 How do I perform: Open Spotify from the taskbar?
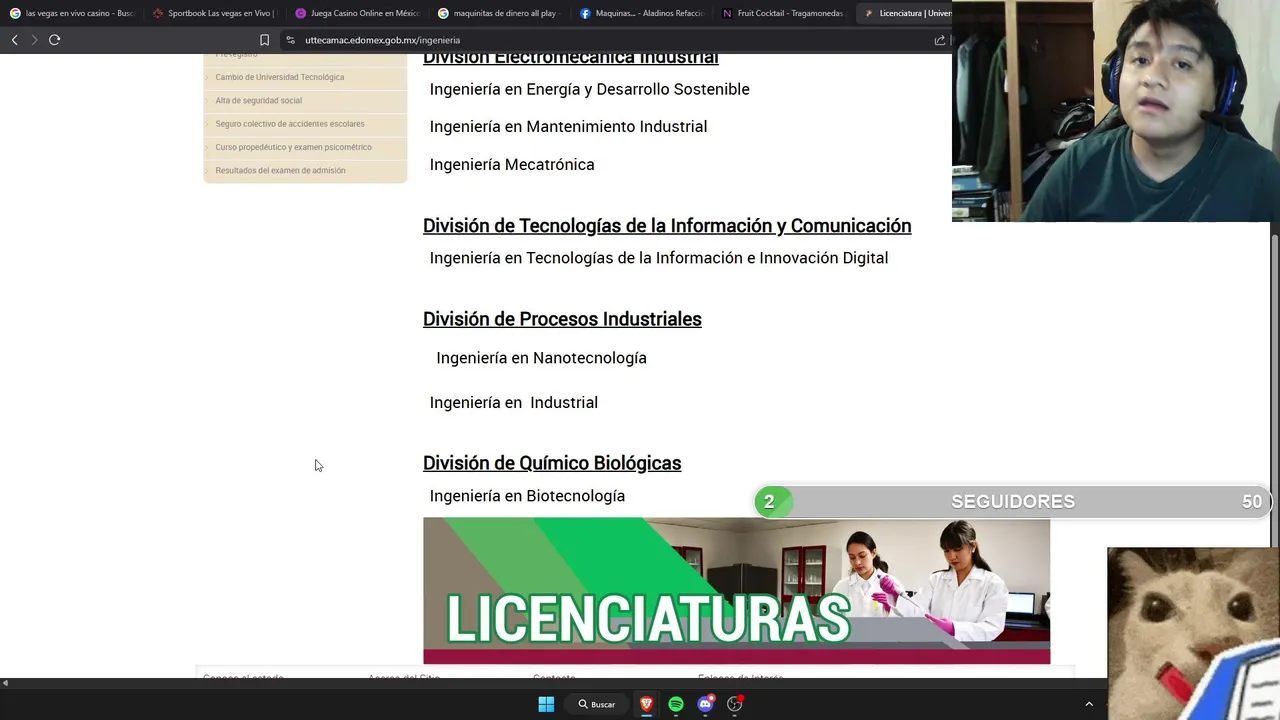coord(676,704)
